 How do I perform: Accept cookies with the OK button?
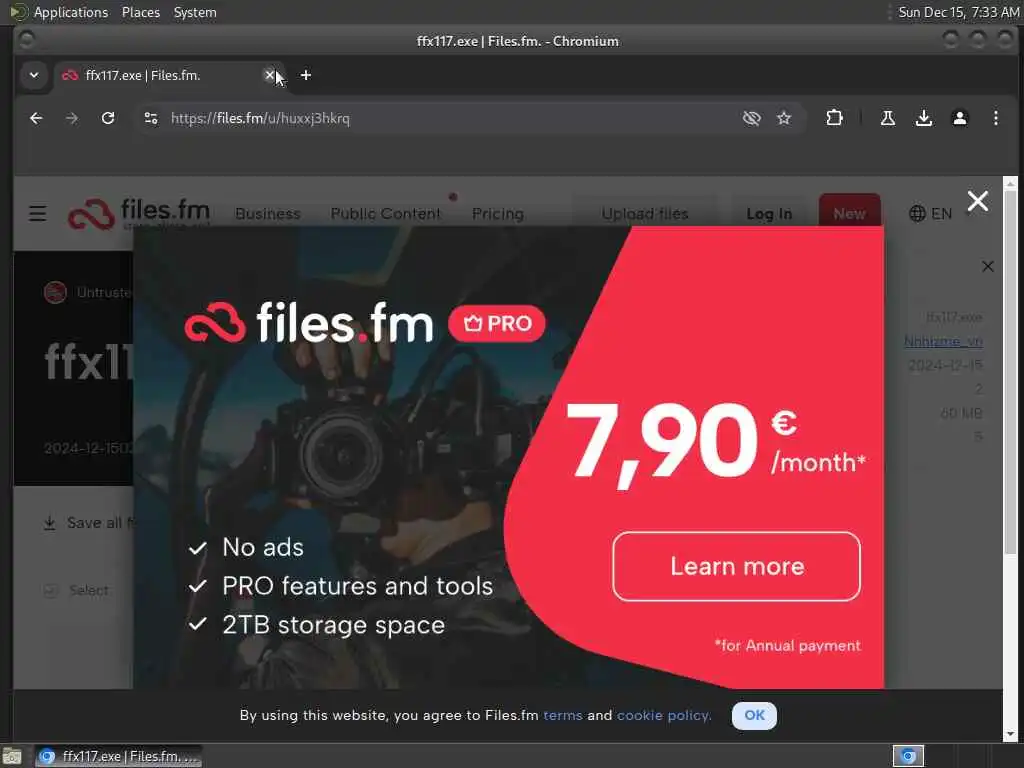[x=754, y=715]
